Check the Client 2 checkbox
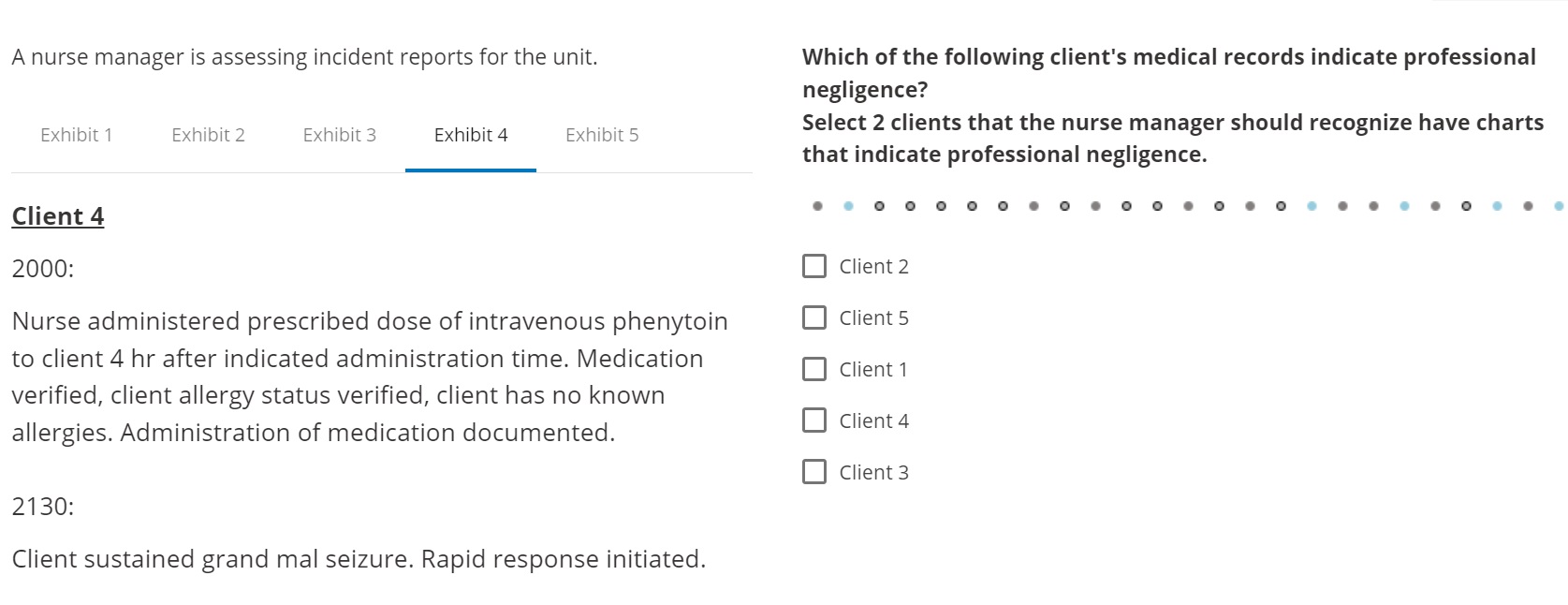 tap(814, 266)
